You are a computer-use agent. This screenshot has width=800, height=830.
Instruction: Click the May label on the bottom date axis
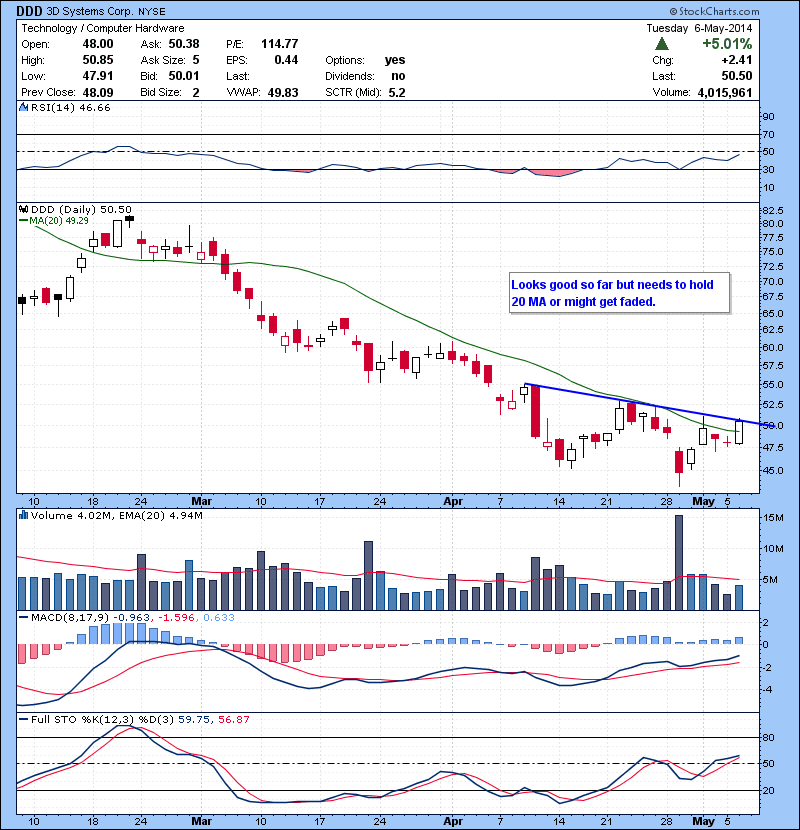704,821
